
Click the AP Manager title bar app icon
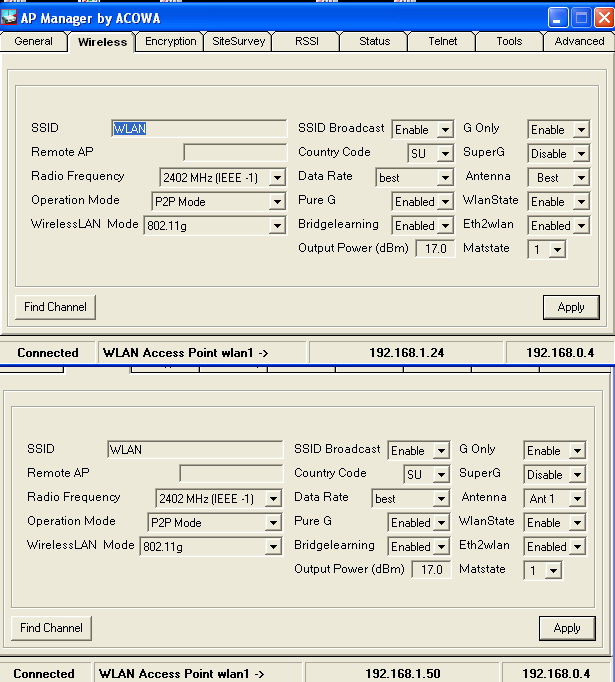coord(8,17)
